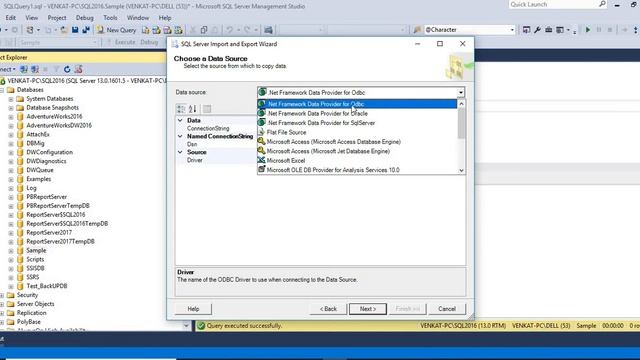Click the Property Pages icon in the grid toolbar

(x=207, y=109)
